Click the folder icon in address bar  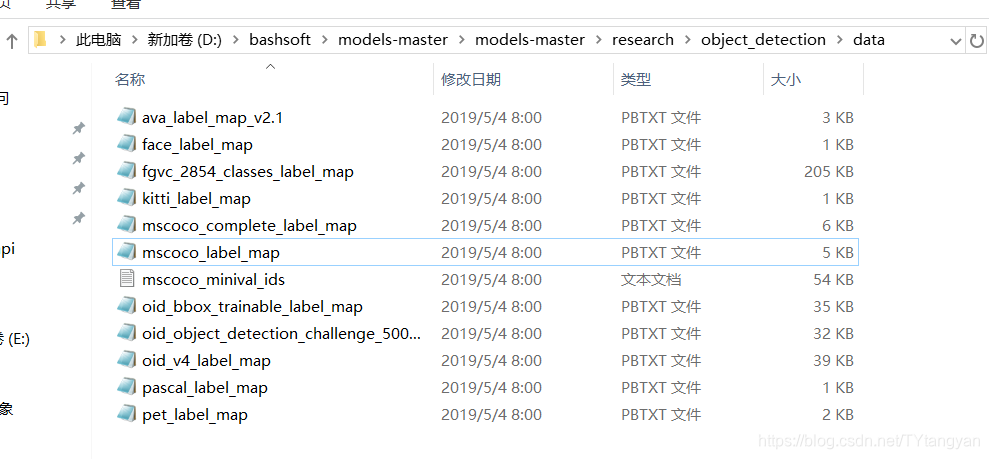[41, 40]
